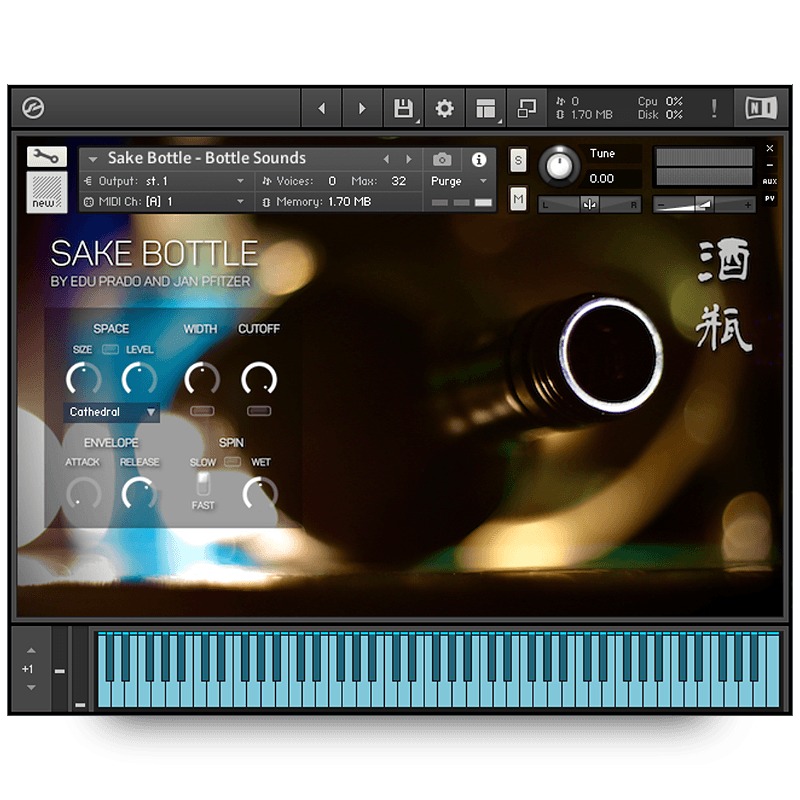
Task: Solo the instrument with S button
Action: (518, 161)
